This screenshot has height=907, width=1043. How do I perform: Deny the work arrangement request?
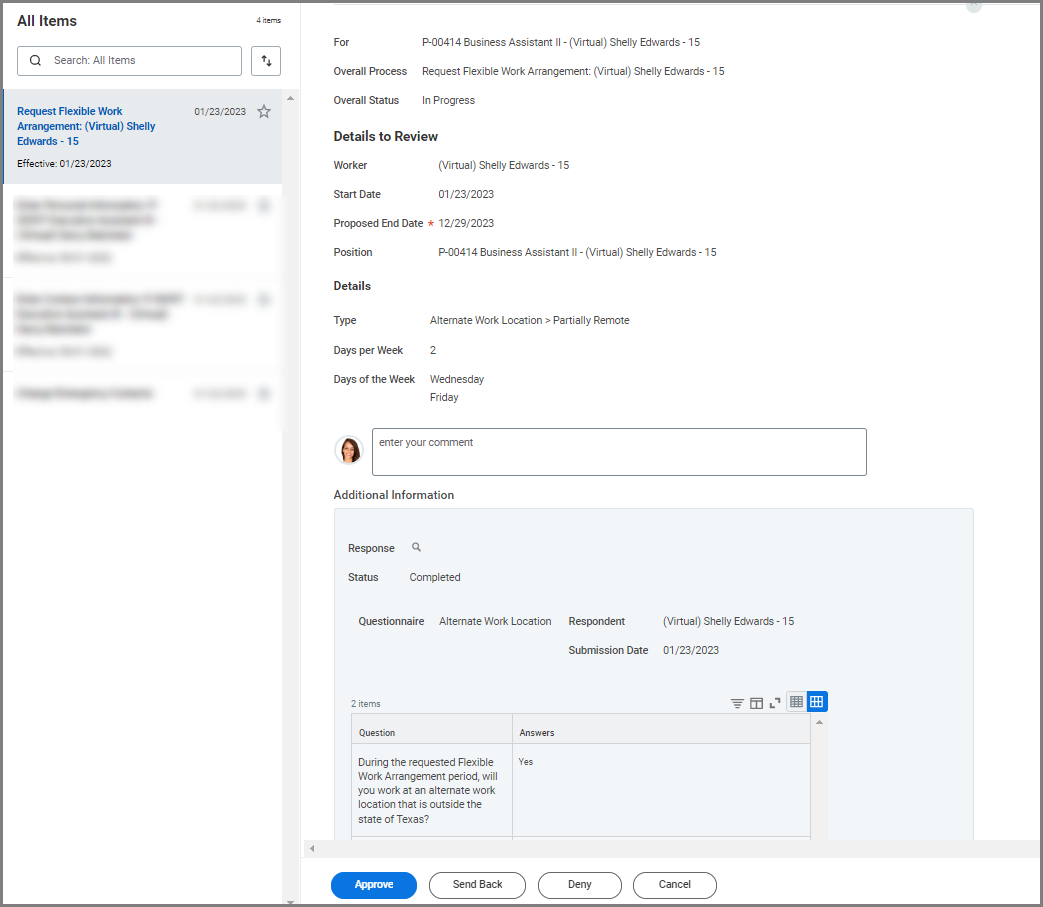click(x=579, y=885)
